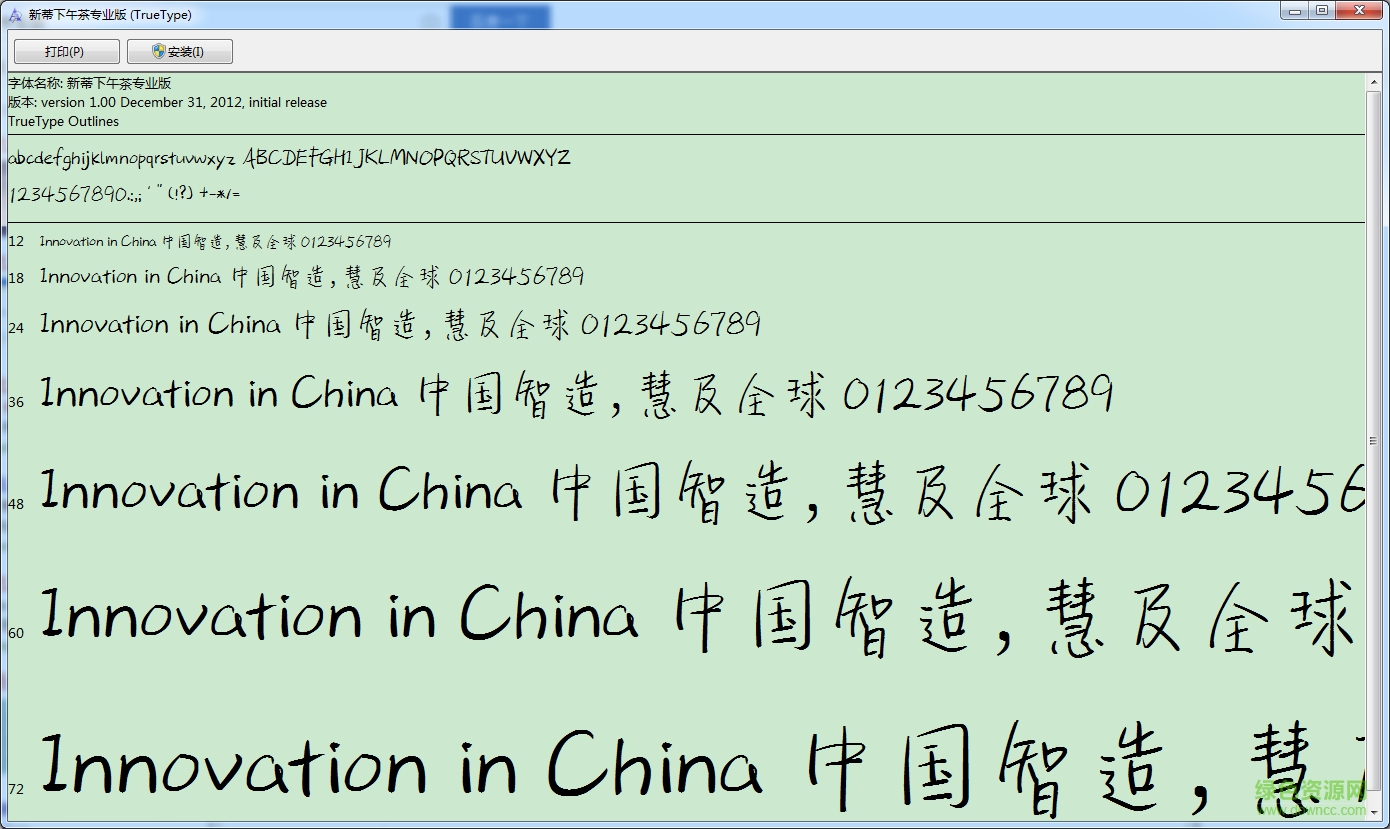This screenshot has width=1390, height=829.
Task: Click the 安装(I) install button
Action: [x=180, y=51]
